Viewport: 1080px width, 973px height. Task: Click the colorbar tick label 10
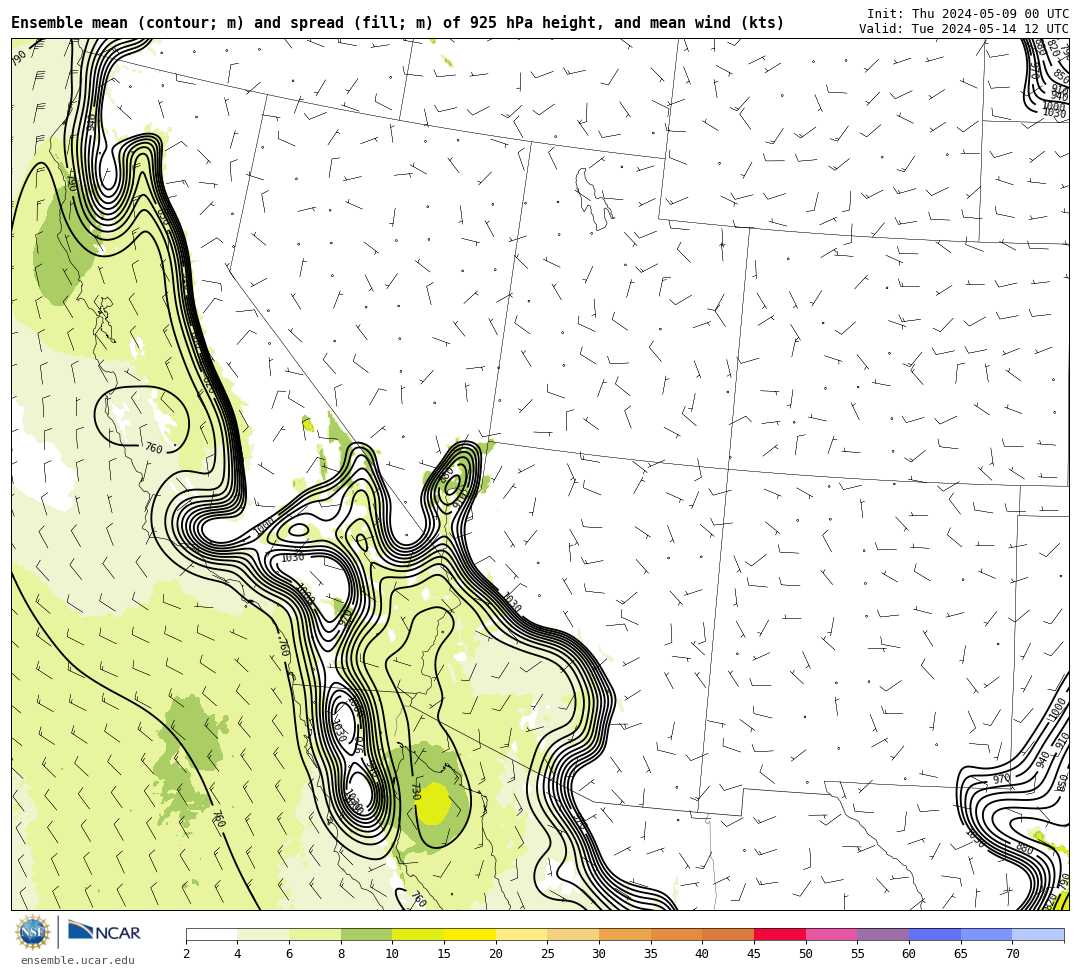click(393, 954)
